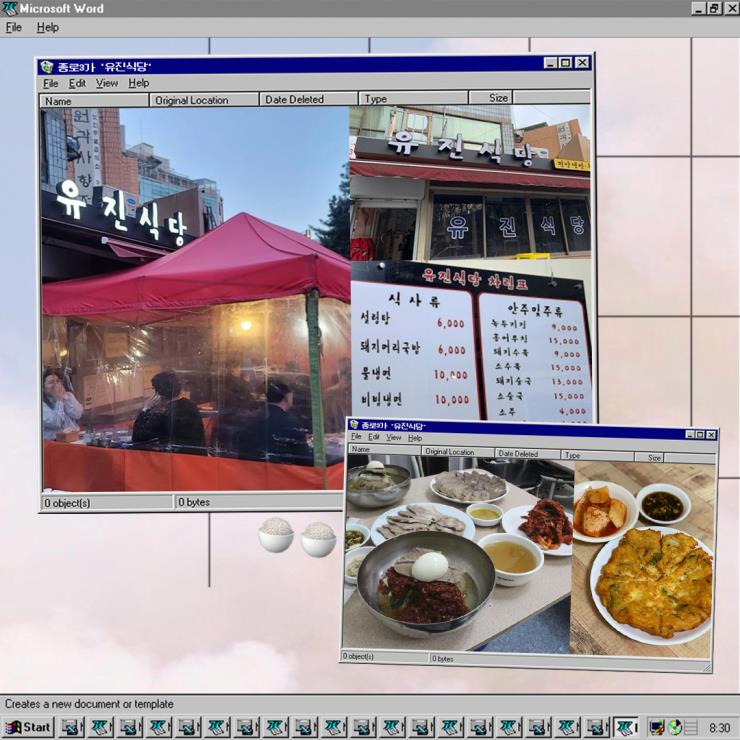This screenshot has height=740, width=740.
Task: Open File menu in the storefront-photos window
Action: click(50, 84)
